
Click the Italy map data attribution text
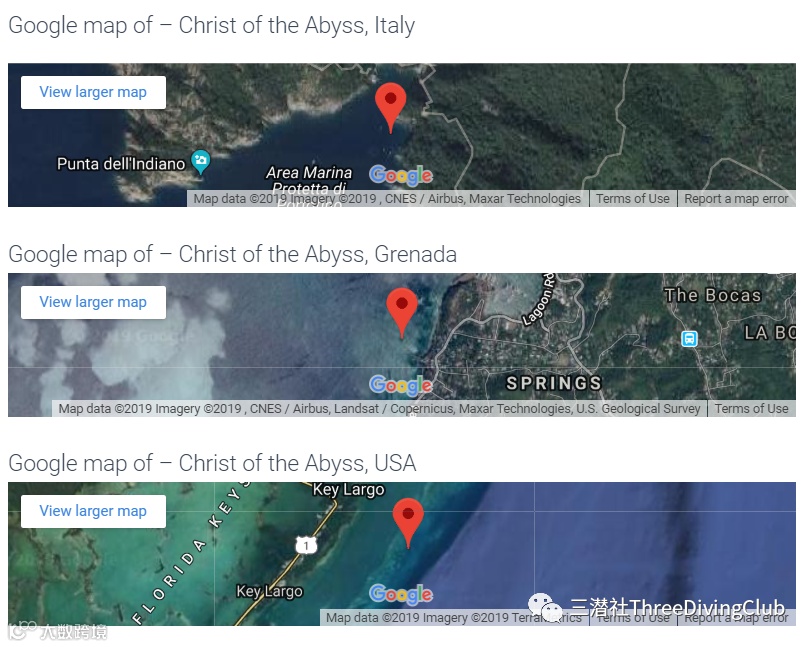(387, 199)
